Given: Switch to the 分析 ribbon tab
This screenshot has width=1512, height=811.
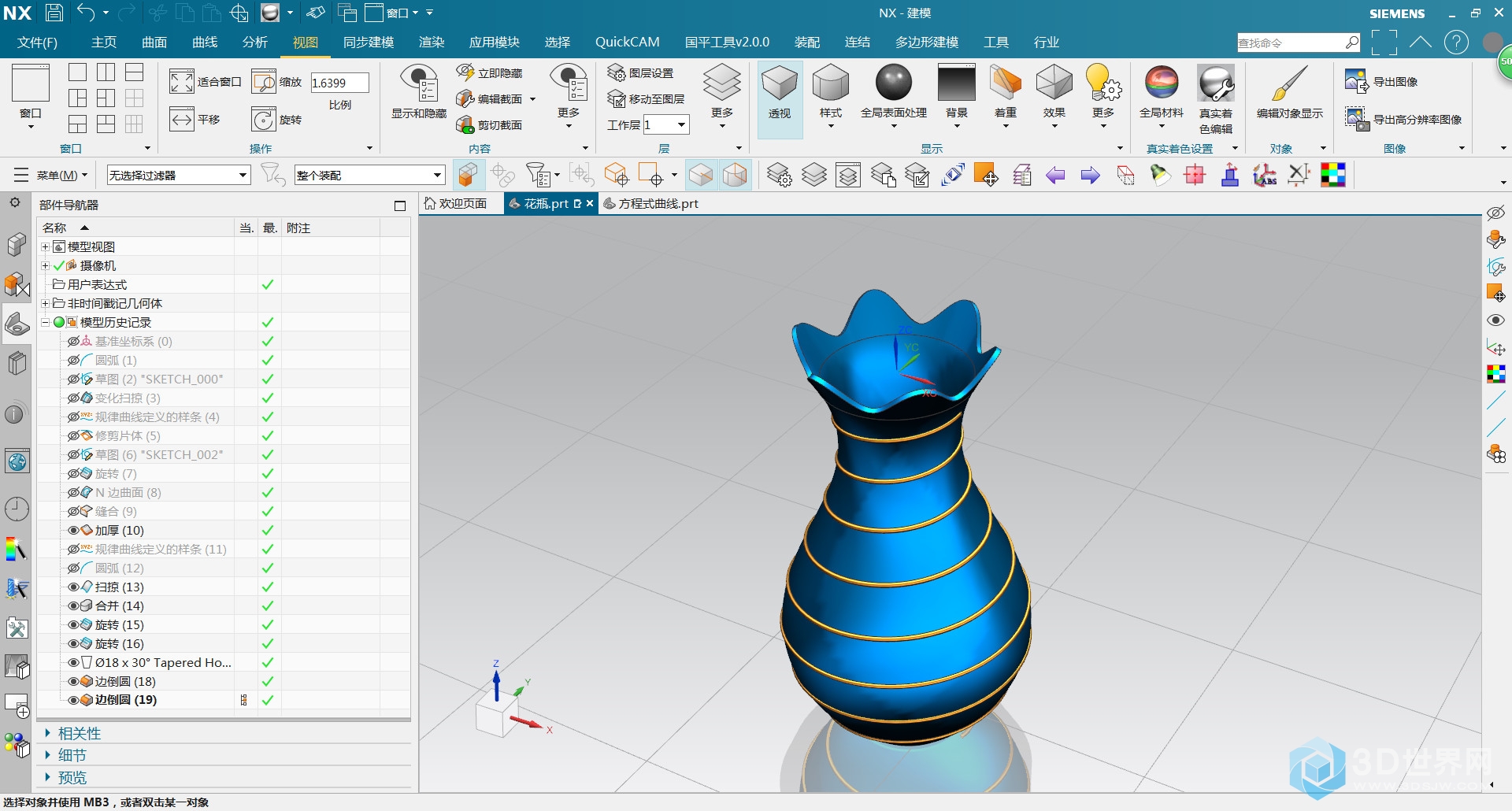Looking at the screenshot, I should (255, 42).
